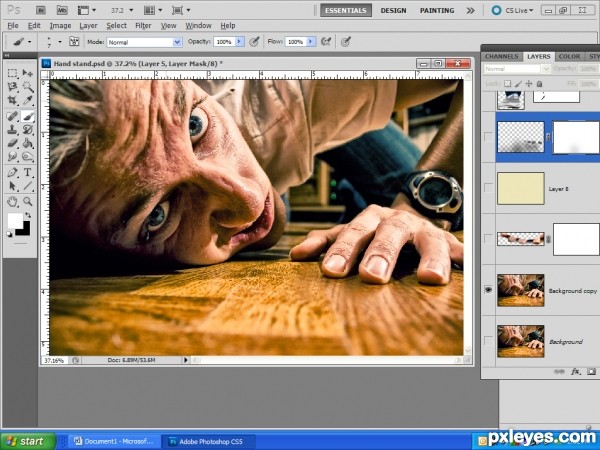
Task: Select the Lasso tool
Action: 12,87
